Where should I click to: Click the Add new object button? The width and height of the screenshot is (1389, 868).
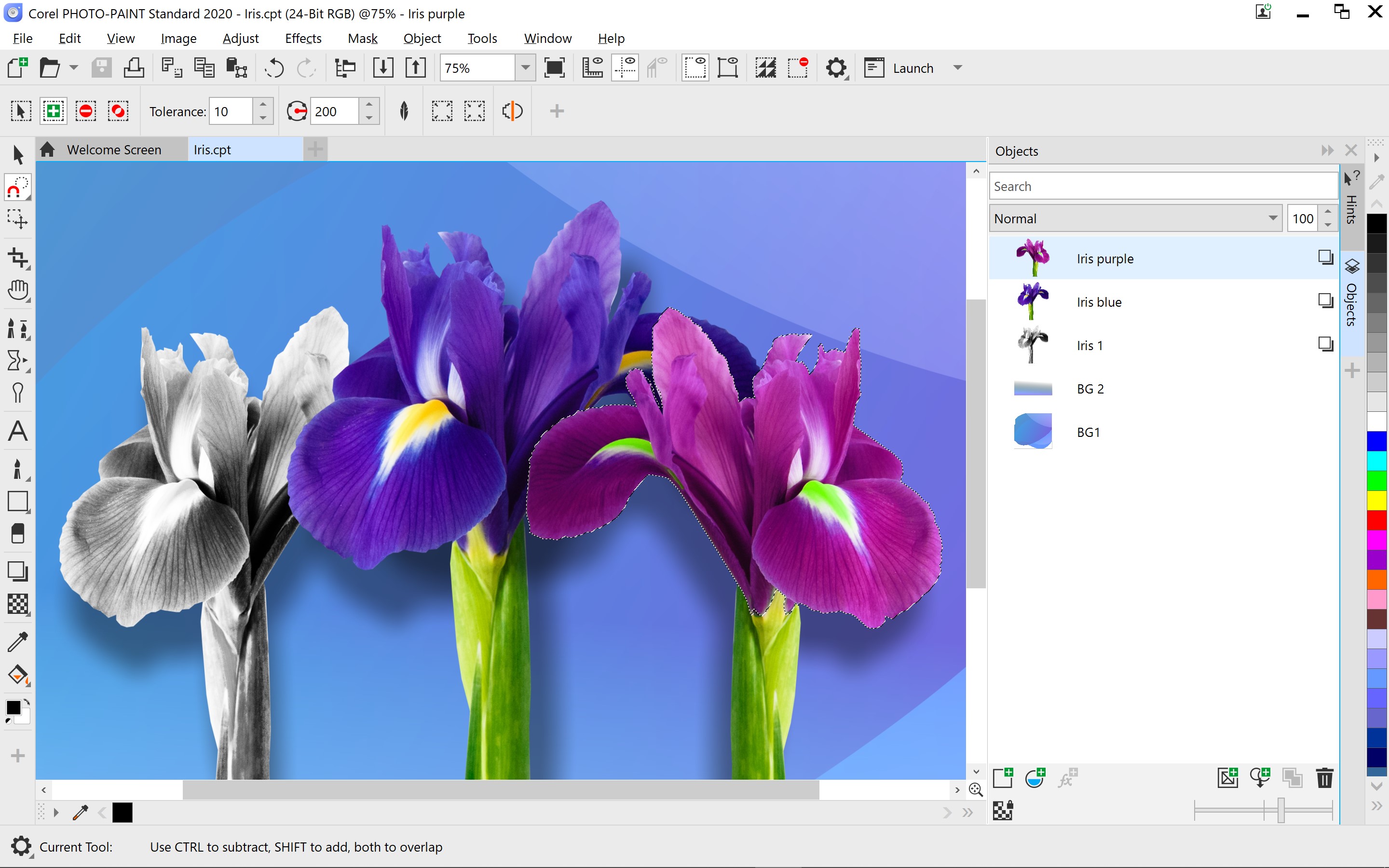pos(1004,779)
